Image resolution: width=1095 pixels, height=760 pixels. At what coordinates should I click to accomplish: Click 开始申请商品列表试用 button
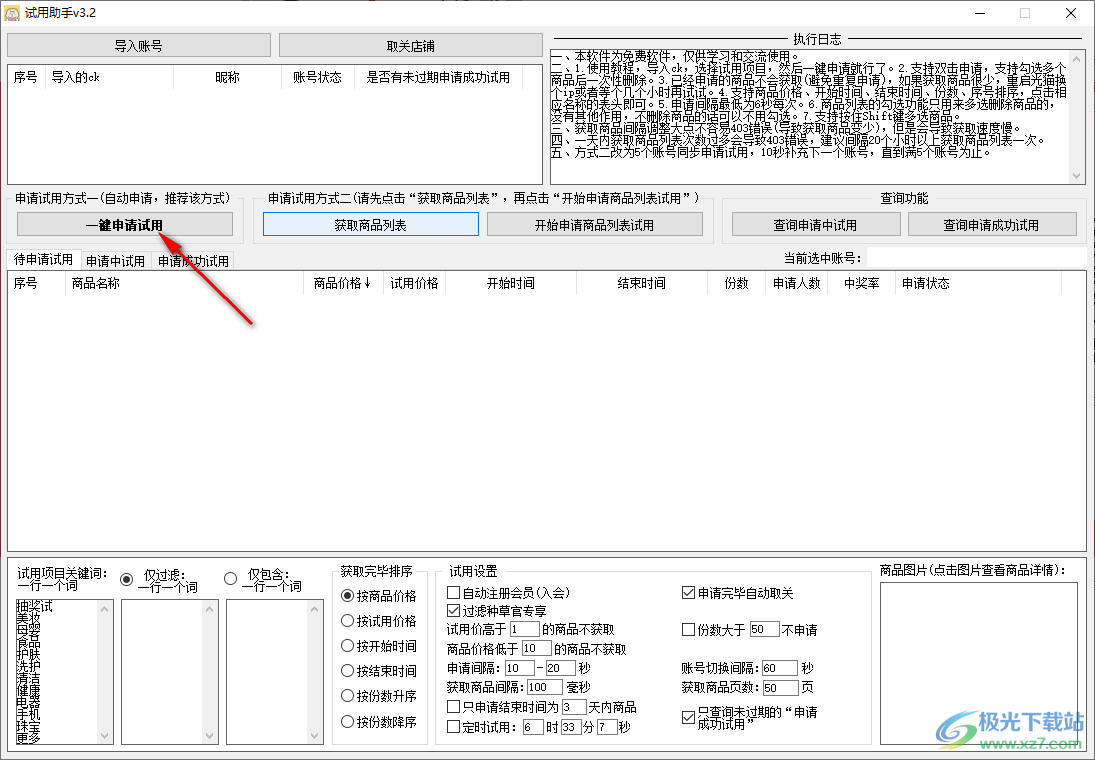[x=594, y=225]
